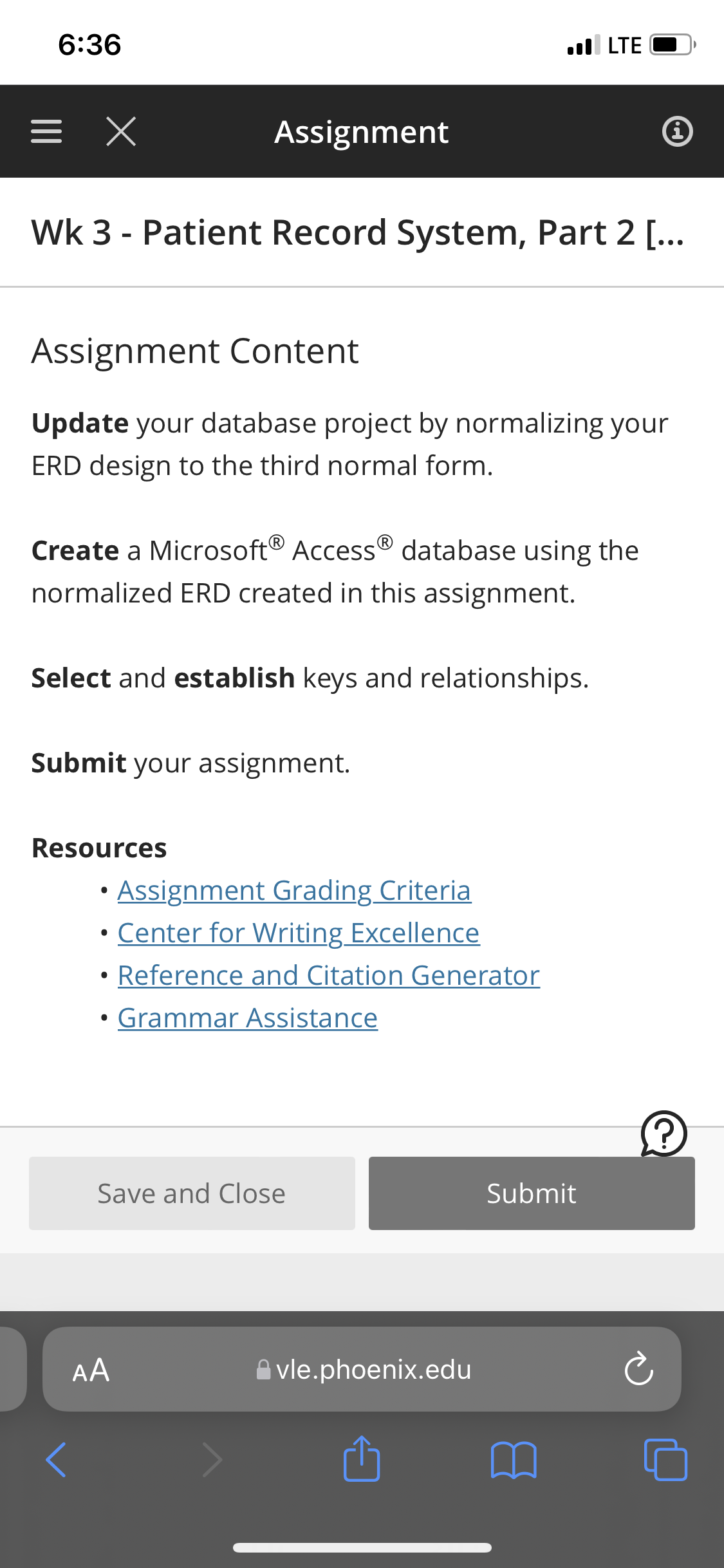
Task: Open the help chat bubble icon
Action: 664,1134
